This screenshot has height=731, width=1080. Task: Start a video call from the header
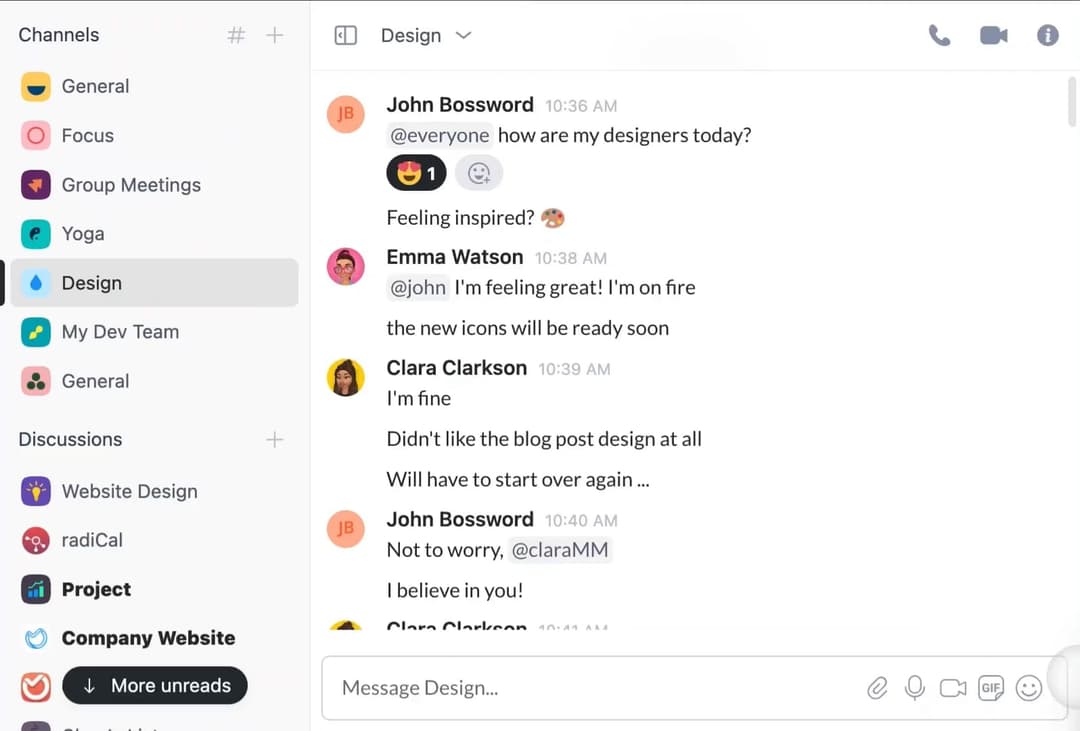coord(993,34)
